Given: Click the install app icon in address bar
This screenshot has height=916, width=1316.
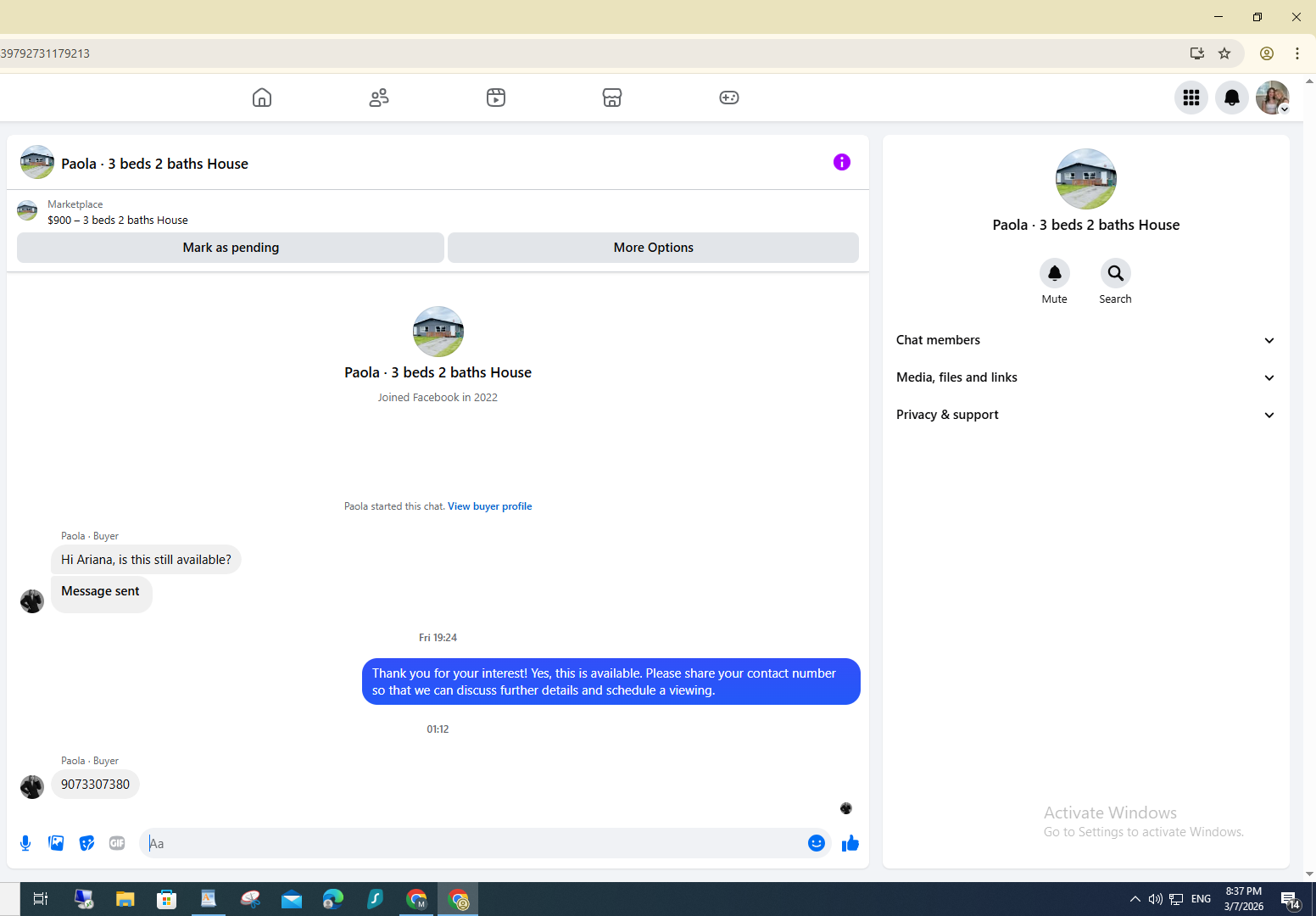Looking at the screenshot, I should (x=1197, y=53).
